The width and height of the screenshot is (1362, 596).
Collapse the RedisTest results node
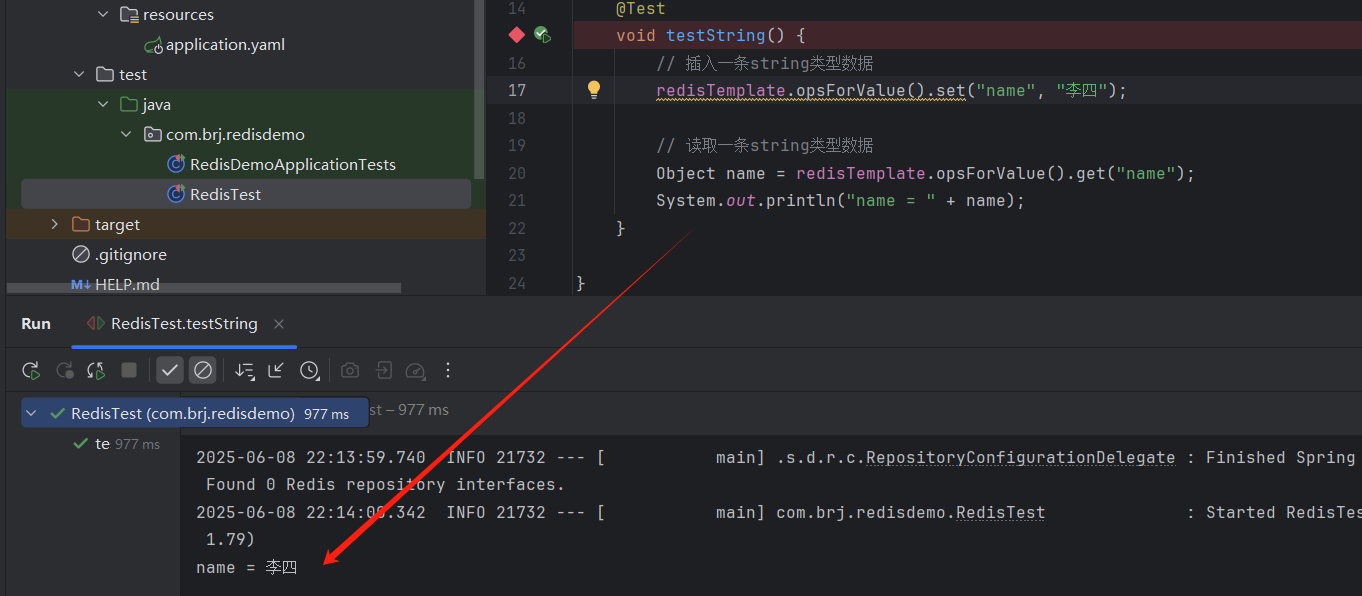pos(31,411)
